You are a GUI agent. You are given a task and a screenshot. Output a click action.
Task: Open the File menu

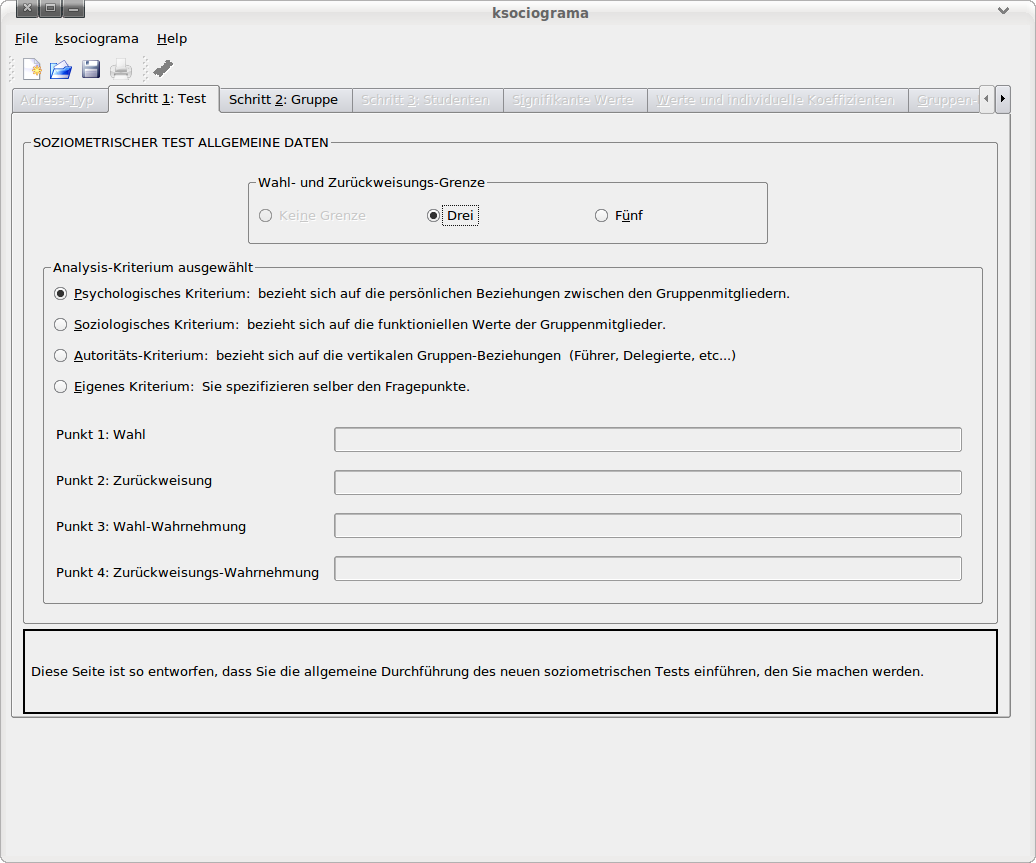click(x=26, y=38)
